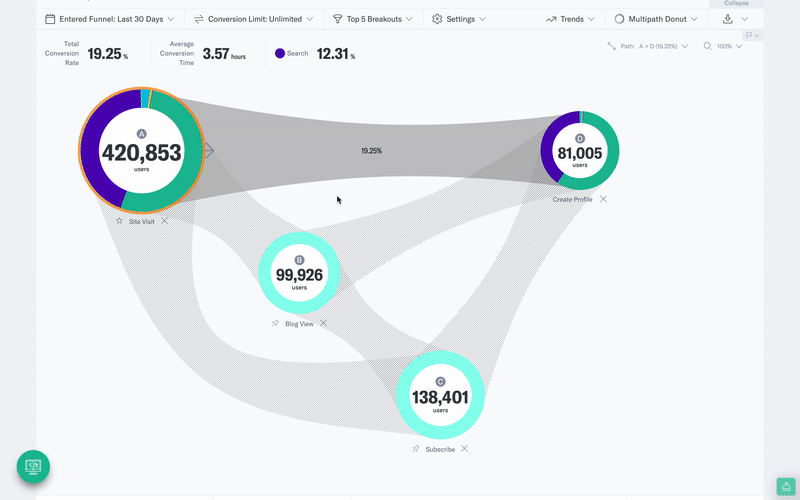Open the Path: A > D dropdown
This screenshot has width=800, height=500.
click(x=648, y=46)
